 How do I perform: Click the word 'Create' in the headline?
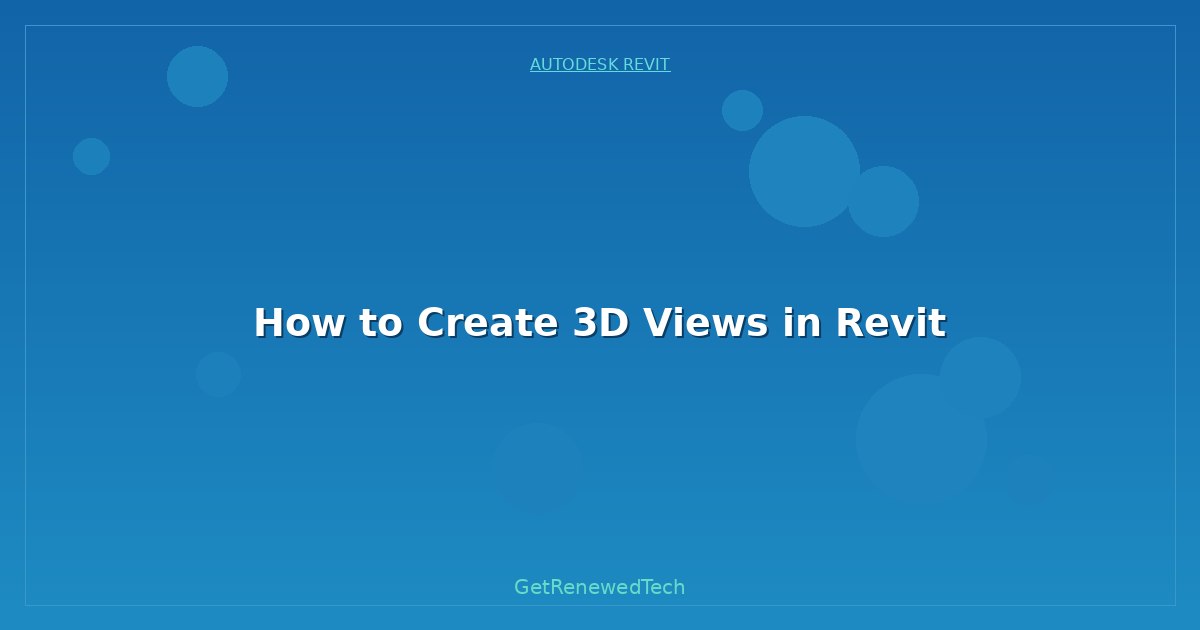pyautogui.click(x=487, y=323)
